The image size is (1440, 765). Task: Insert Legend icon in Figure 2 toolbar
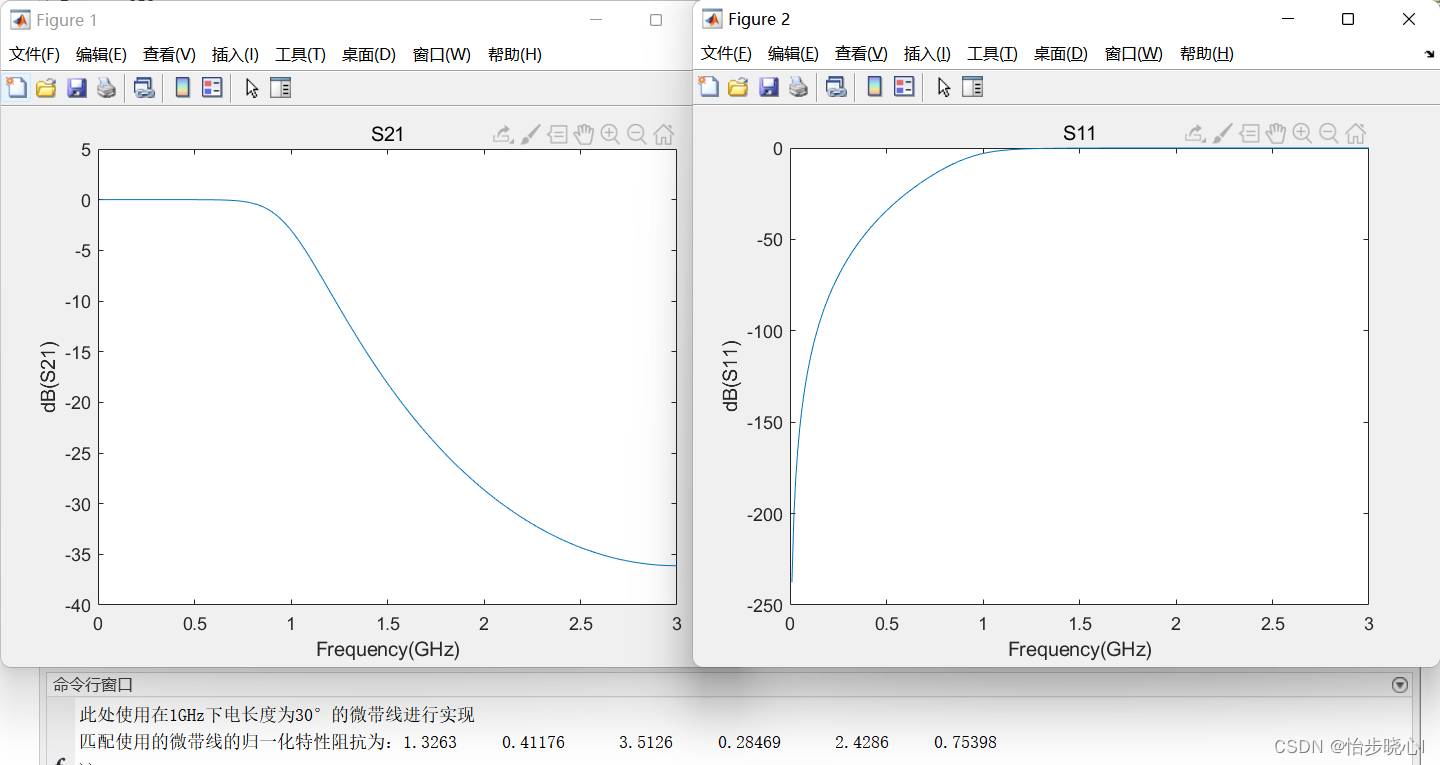tap(904, 87)
